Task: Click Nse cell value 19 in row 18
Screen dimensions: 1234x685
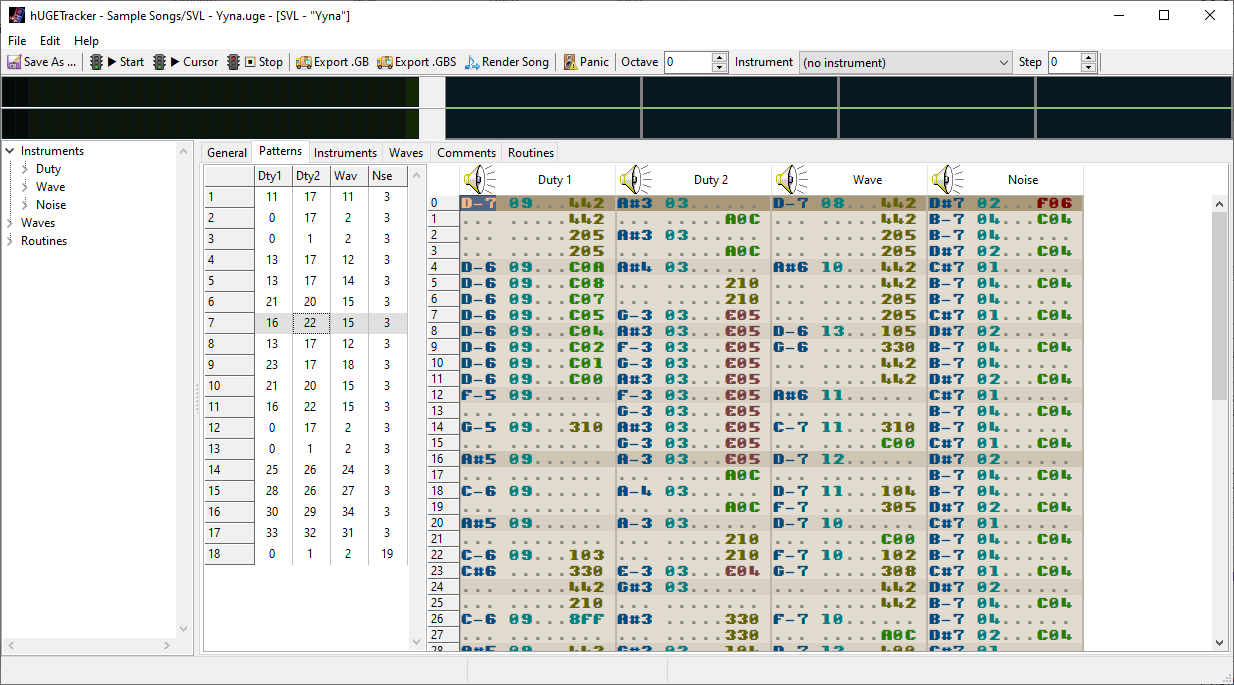Action: [387, 554]
